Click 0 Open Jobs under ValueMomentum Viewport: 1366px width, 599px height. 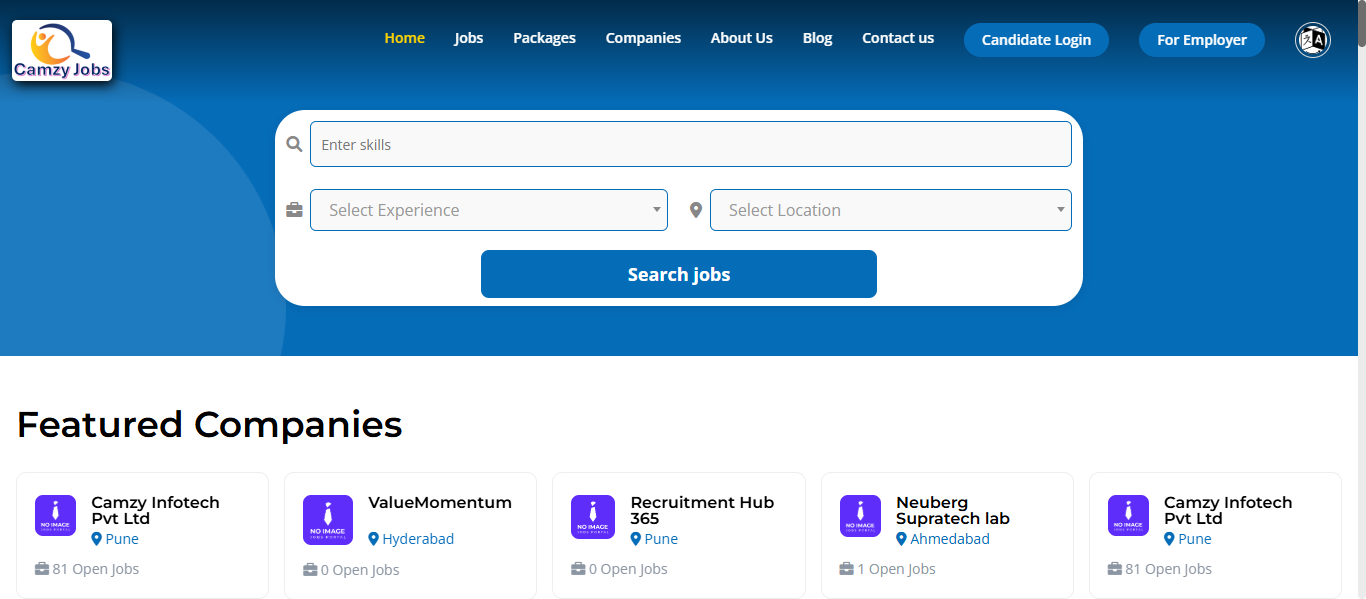point(360,570)
